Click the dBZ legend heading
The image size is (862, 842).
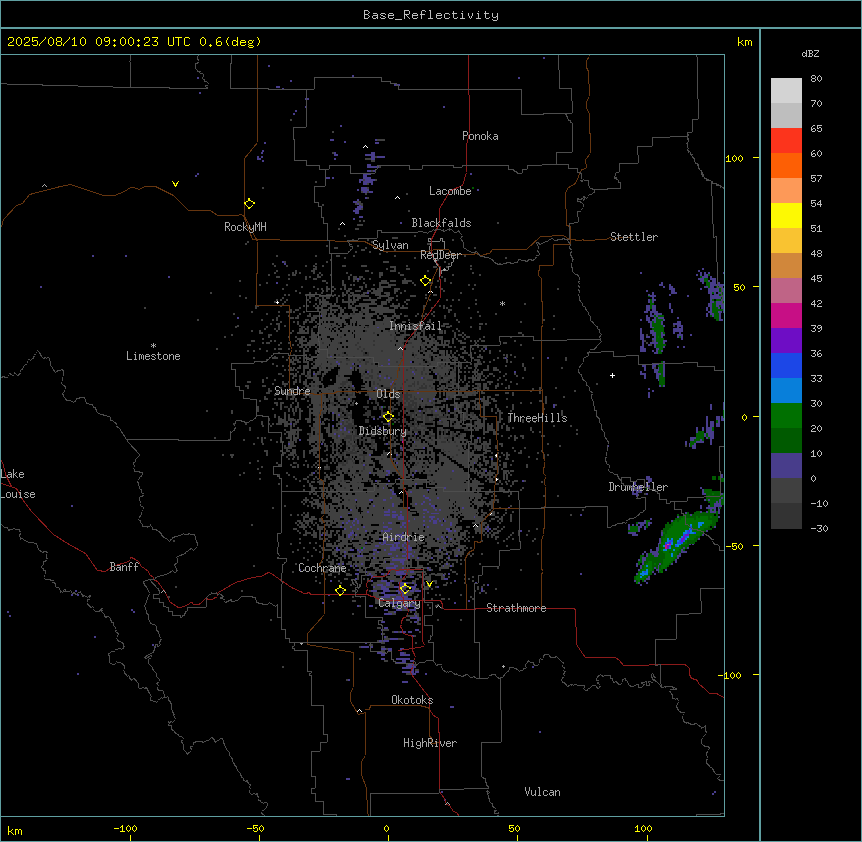(810, 53)
